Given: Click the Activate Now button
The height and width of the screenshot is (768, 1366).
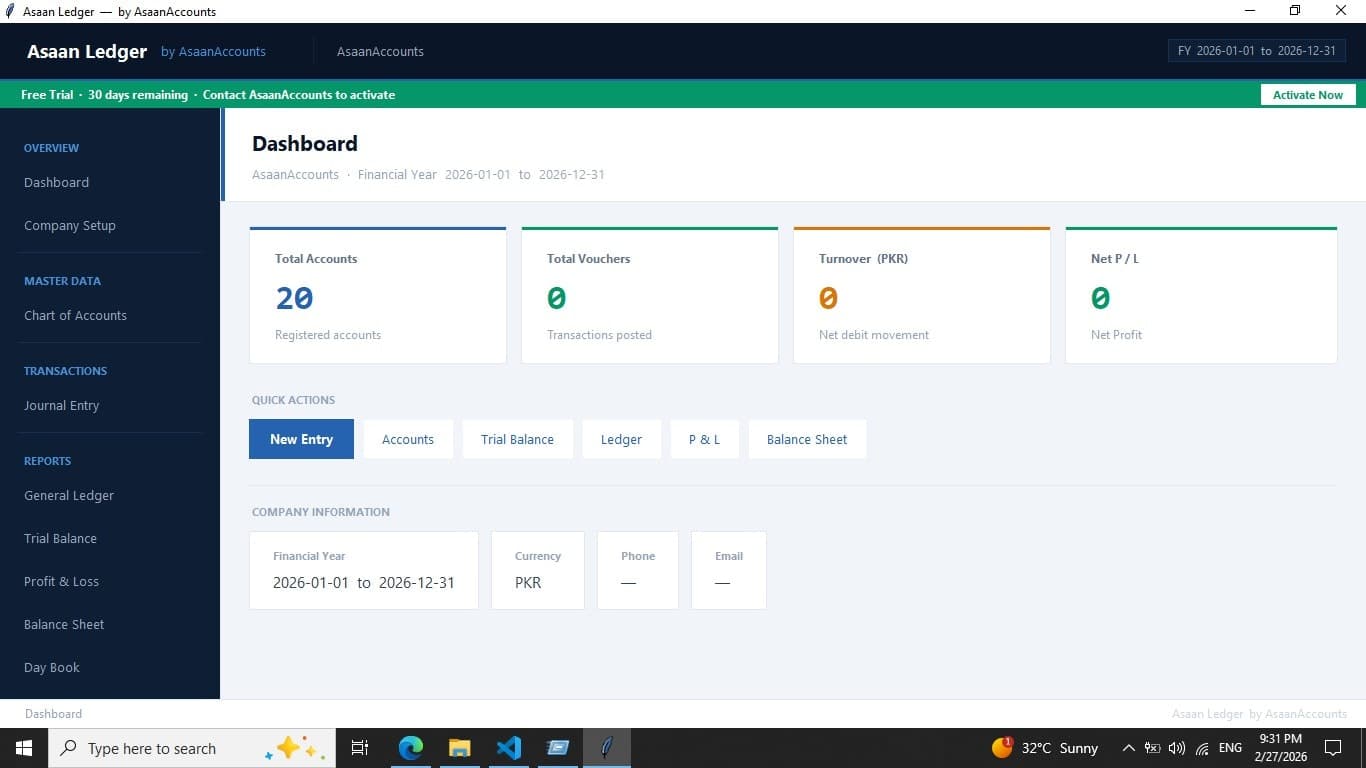Looking at the screenshot, I should 1307,94.
